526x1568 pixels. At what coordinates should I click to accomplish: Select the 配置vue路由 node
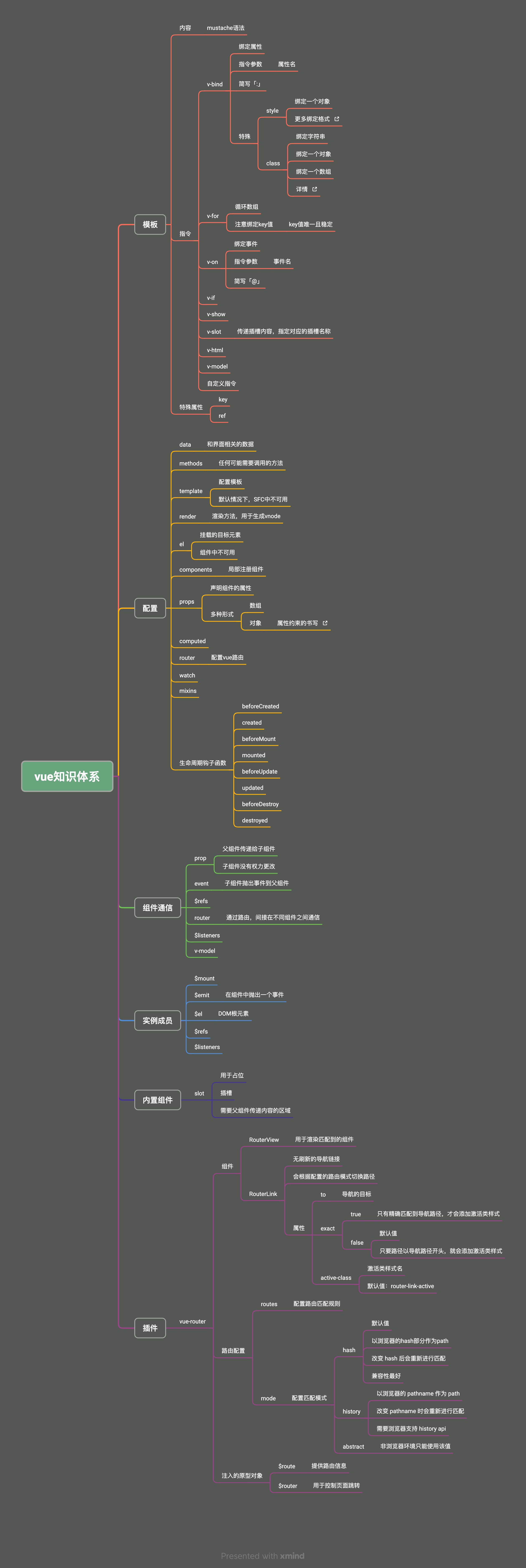coord(227,658)
